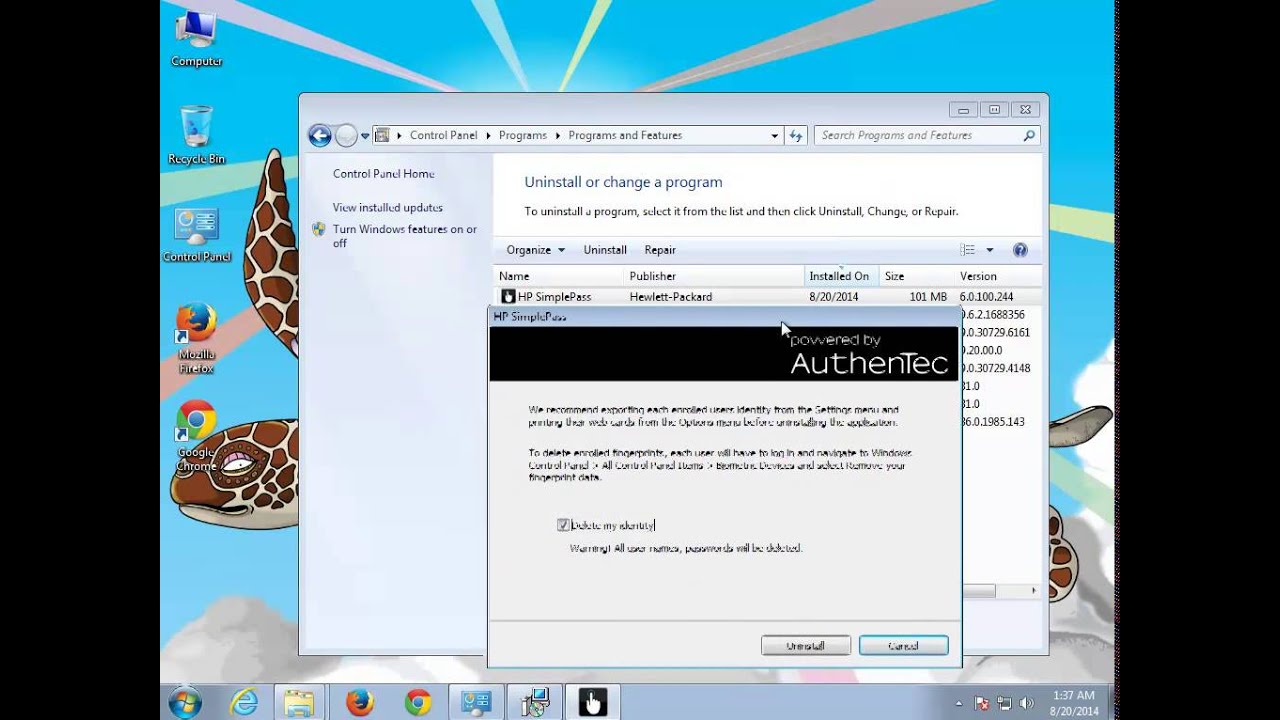1280x720 pixels.
Task: Click the Firefox taskbar icon
Action: 359,702
